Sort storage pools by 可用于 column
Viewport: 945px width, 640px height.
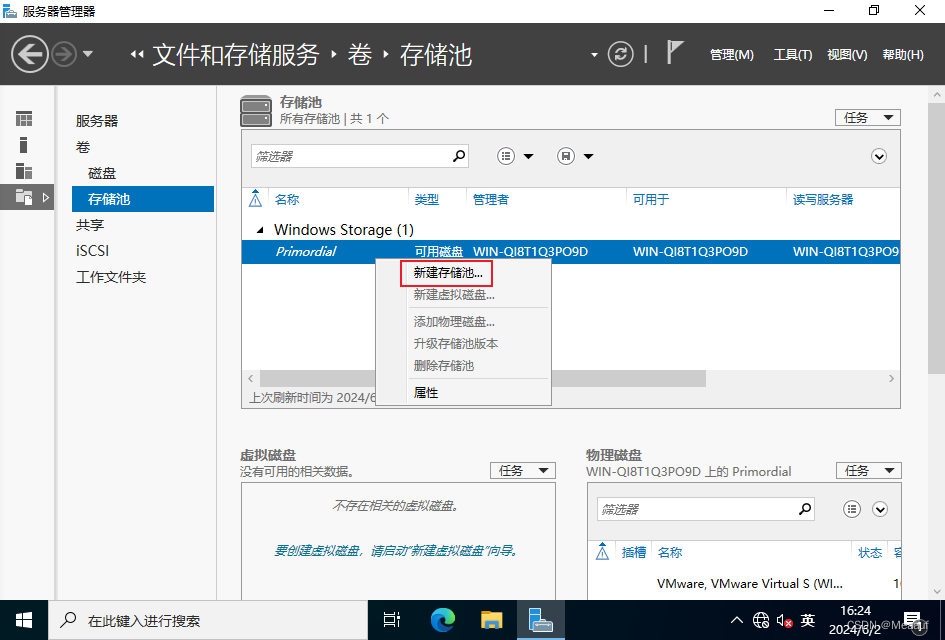[651, 199]
